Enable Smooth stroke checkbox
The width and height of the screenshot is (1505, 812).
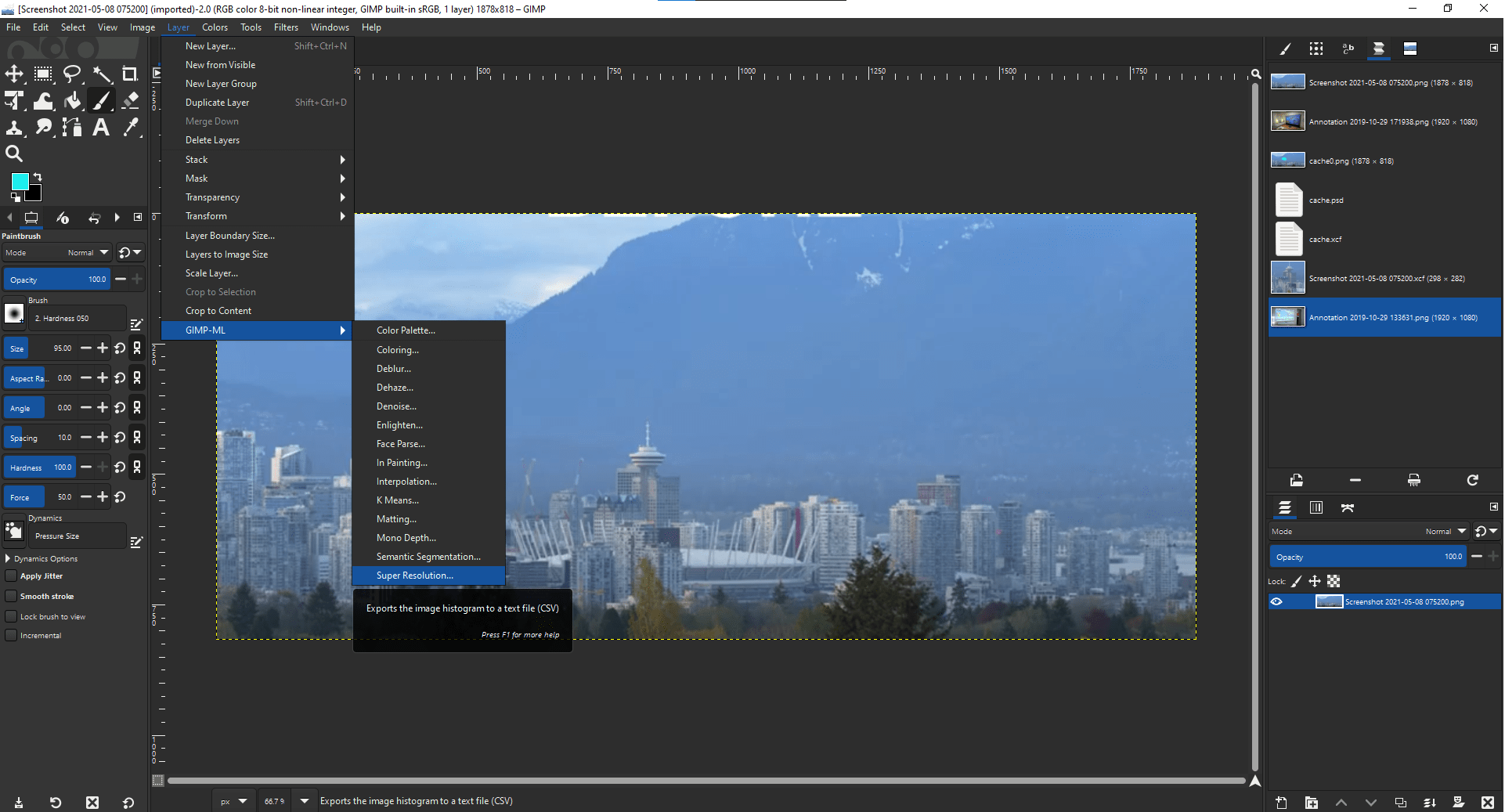coord(11,597)
